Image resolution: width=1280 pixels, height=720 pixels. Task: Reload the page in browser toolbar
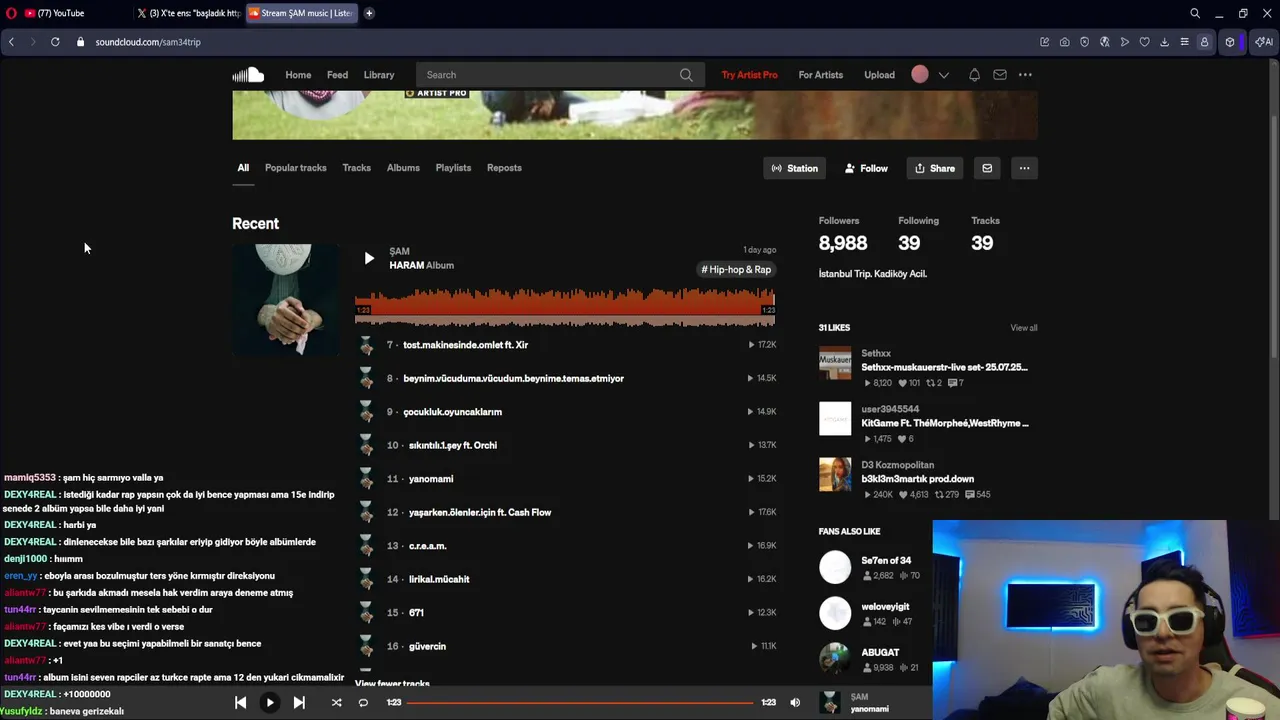(x=55, y=42)
